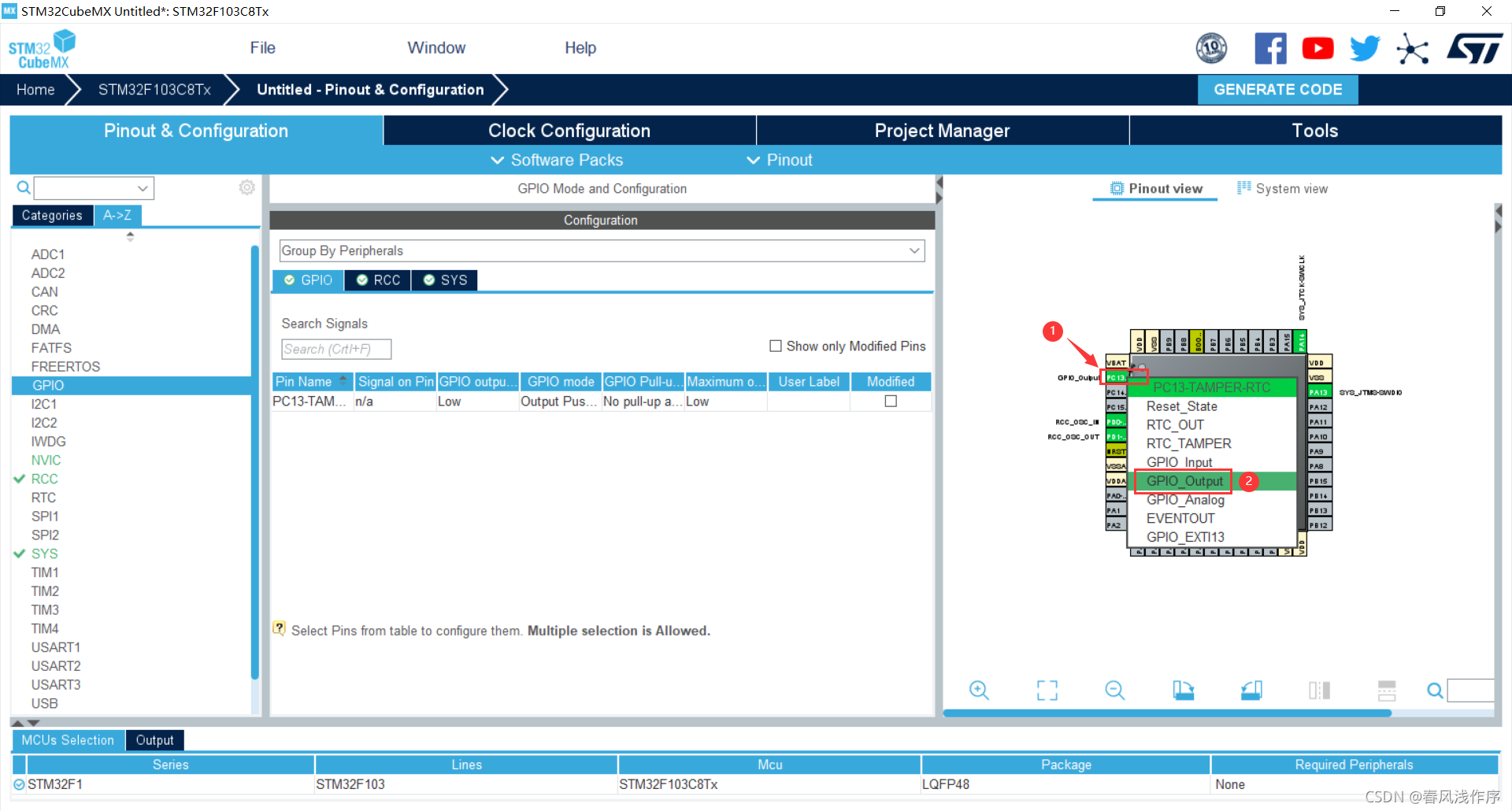Screen dimensions: 1512x811
Task: Click the PA15 pin on the chip
Action: coord(1287,341)
